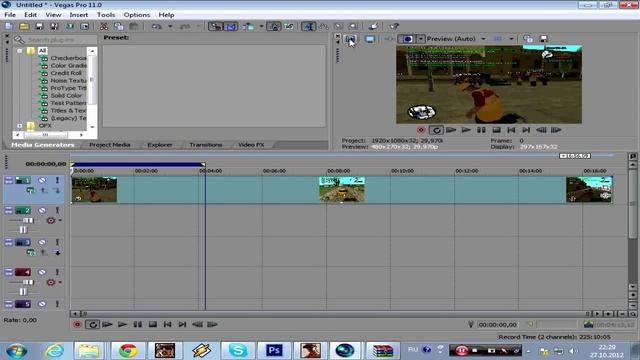Screen dimensions: 640x360
Task: Mute track 3
Action: tap(42, 242)
